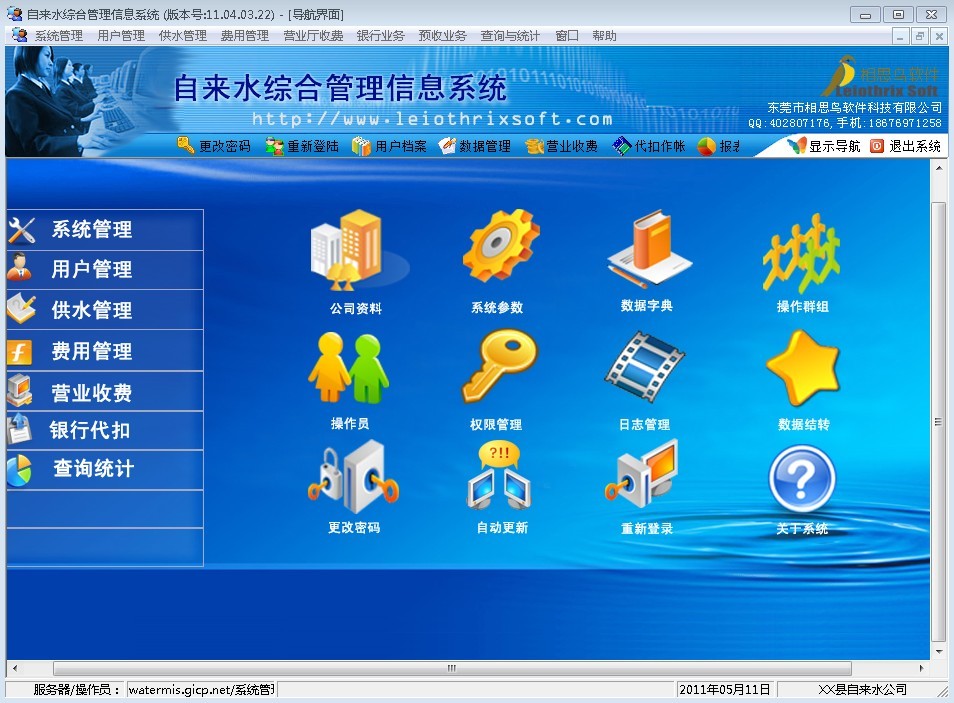Open 系统参数 gear icon
Screen dimensions: 954x703
tap(498, 250)
